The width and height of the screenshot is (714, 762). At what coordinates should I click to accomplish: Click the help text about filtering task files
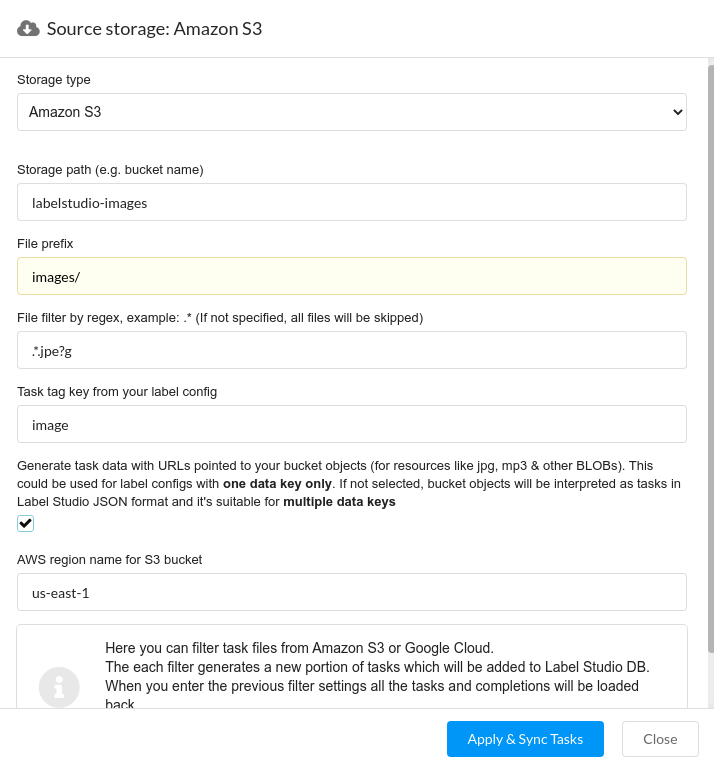click(x=377, y=676)
